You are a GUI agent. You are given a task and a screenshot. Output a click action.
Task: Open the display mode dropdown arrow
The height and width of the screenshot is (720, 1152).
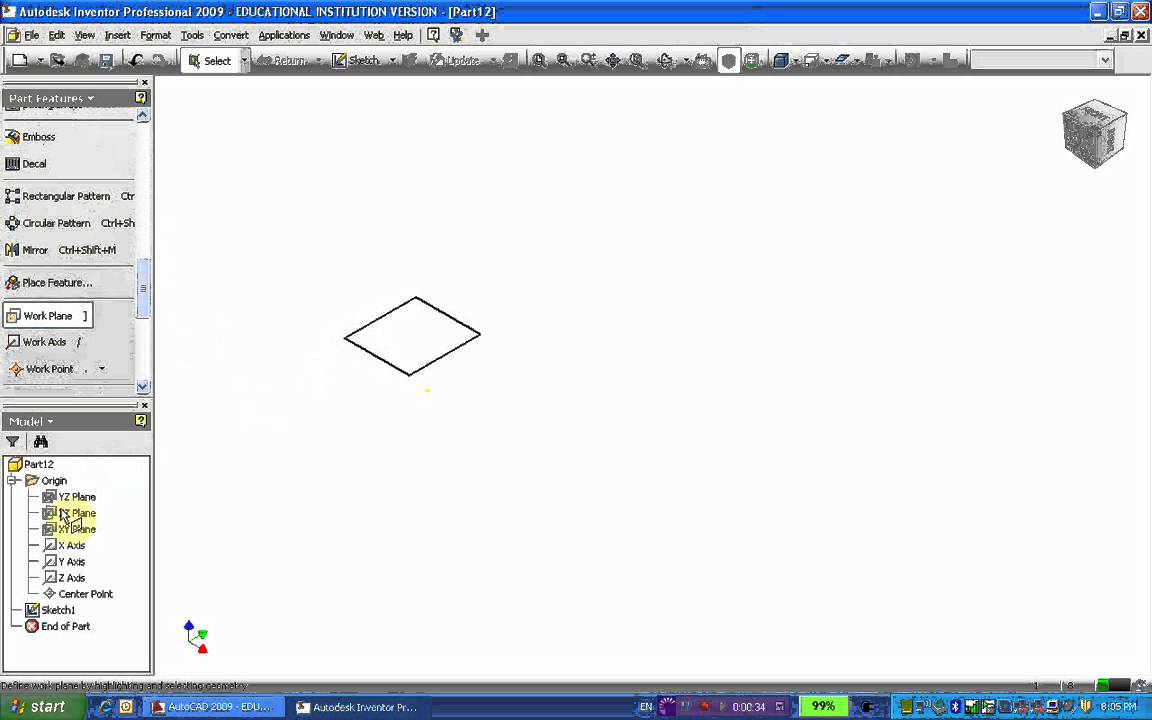(795, 61)
